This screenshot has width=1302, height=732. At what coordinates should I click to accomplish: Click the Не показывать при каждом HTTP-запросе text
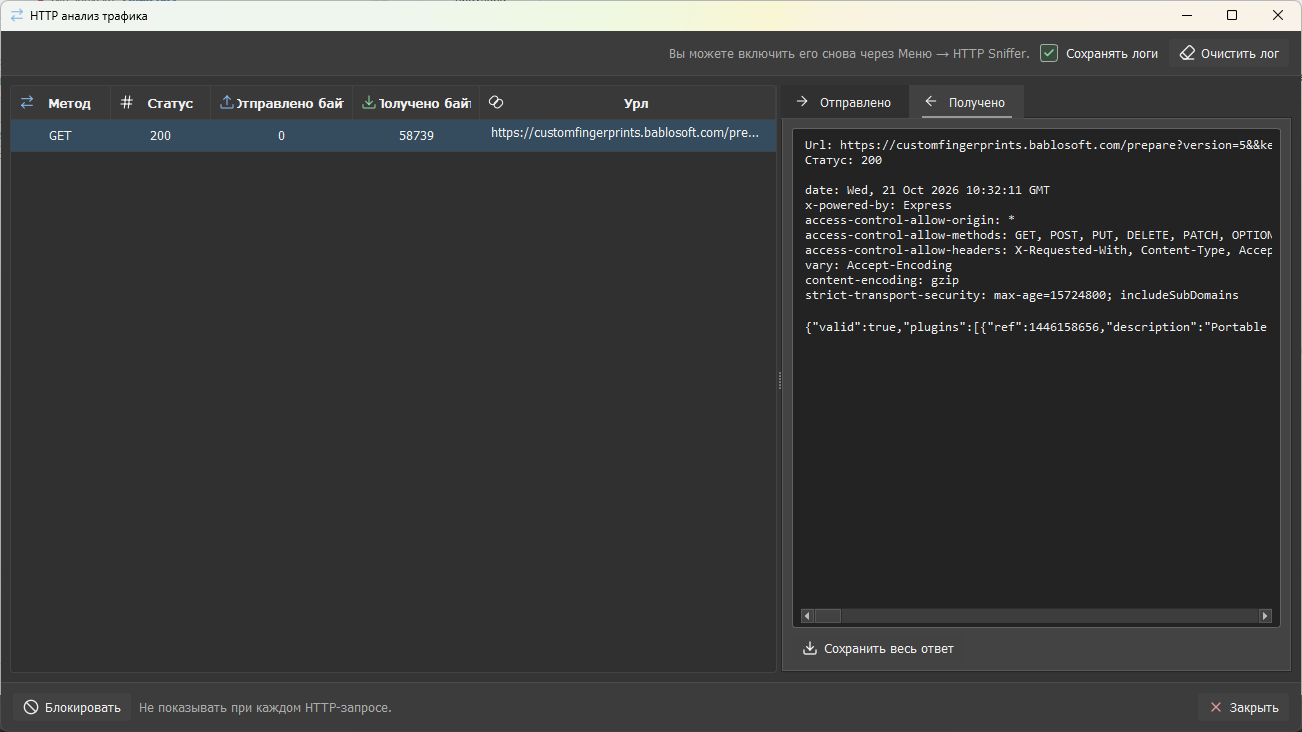(265, 707)
